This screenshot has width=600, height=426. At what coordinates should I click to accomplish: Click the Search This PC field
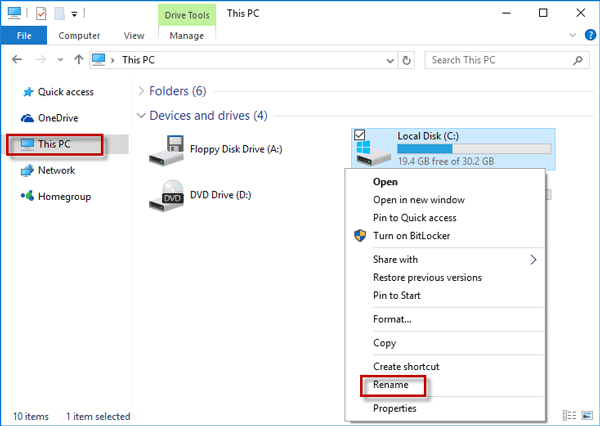point(495,60)
